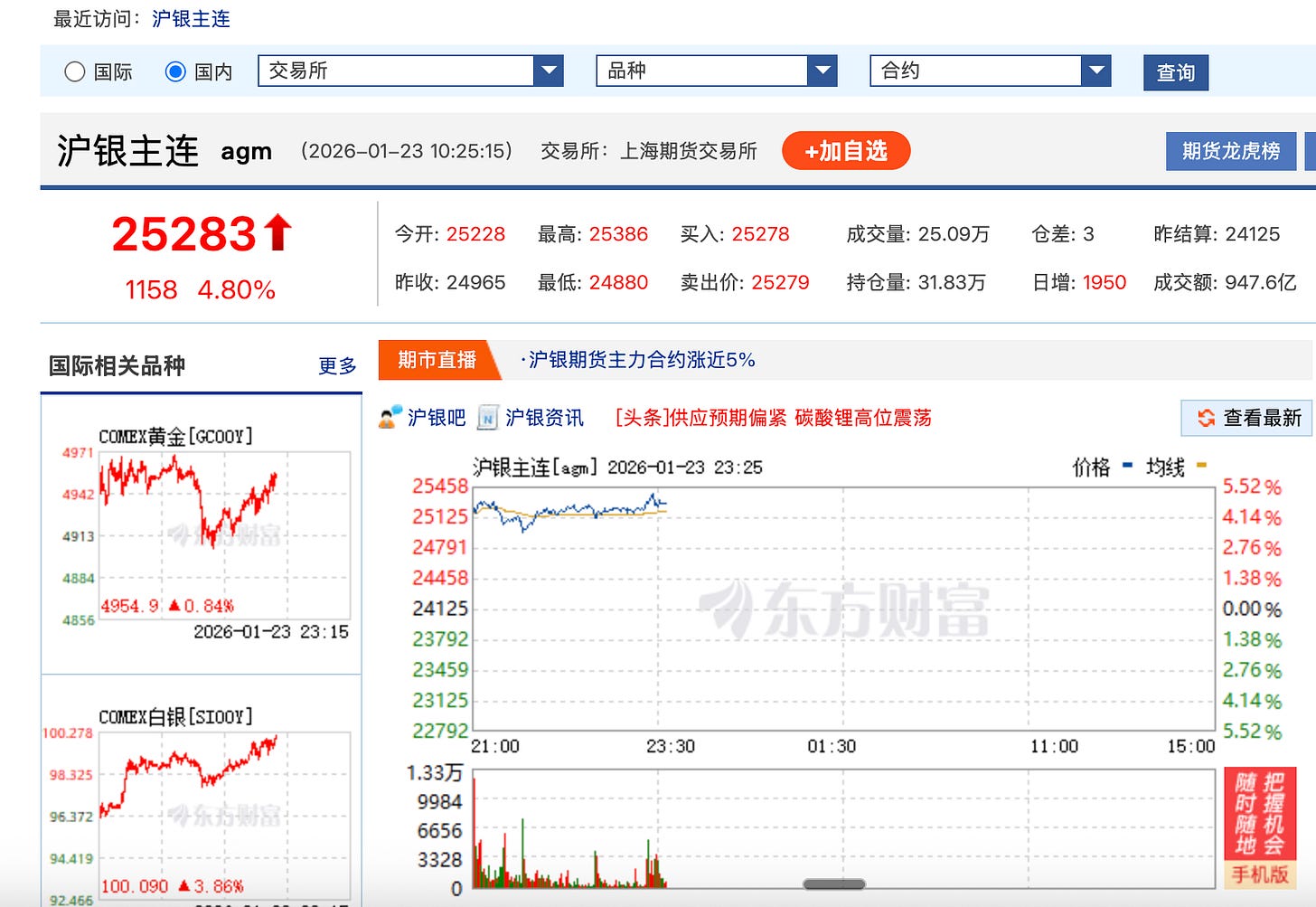Image resolution: width=1316 pixels, height=907 pixels.
Task: Click the 买入 value 25278
Action: point(760,234)
